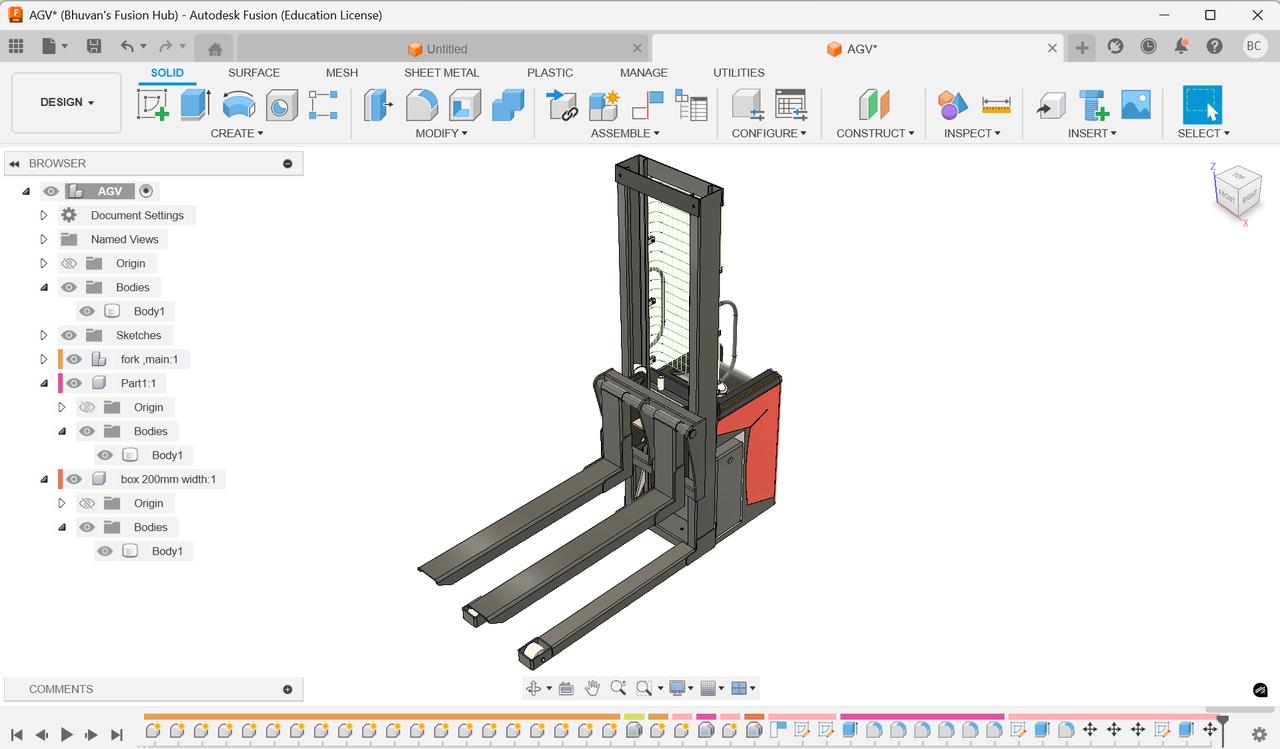1280x749 pixels.
Task: Select the Fillet tool in Modify
Action: [421, 104]
